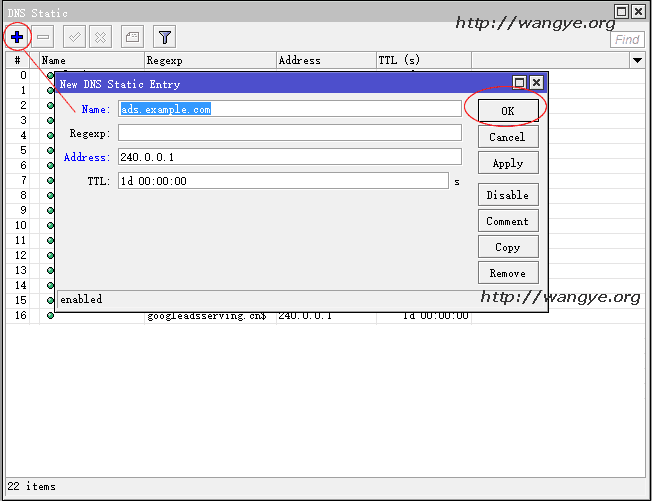The width and height of the screenshot is (652, 501).
Task: Sort by the Regexp column header
Action: (x=210, y=61)
